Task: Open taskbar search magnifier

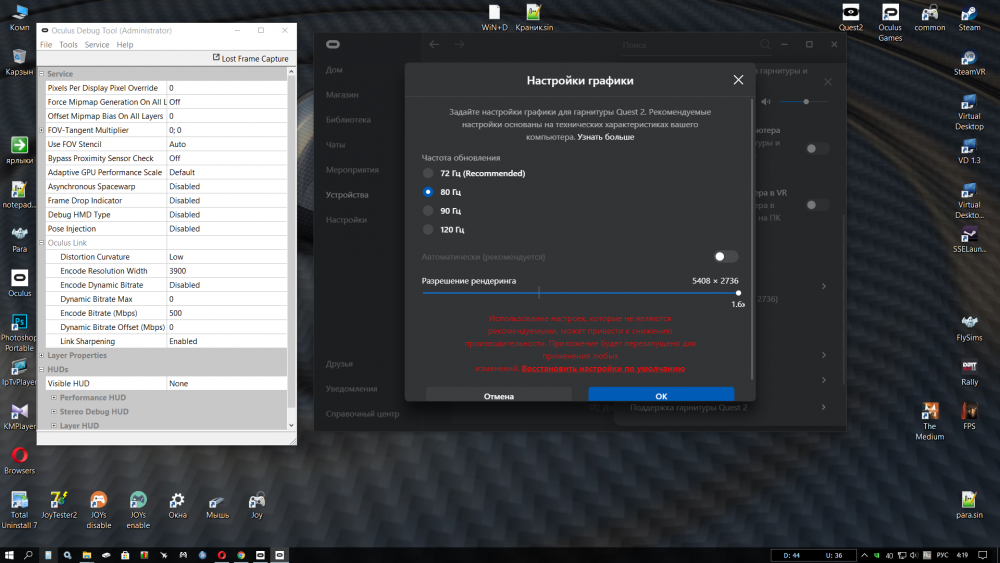Action: tap(28, 555)
